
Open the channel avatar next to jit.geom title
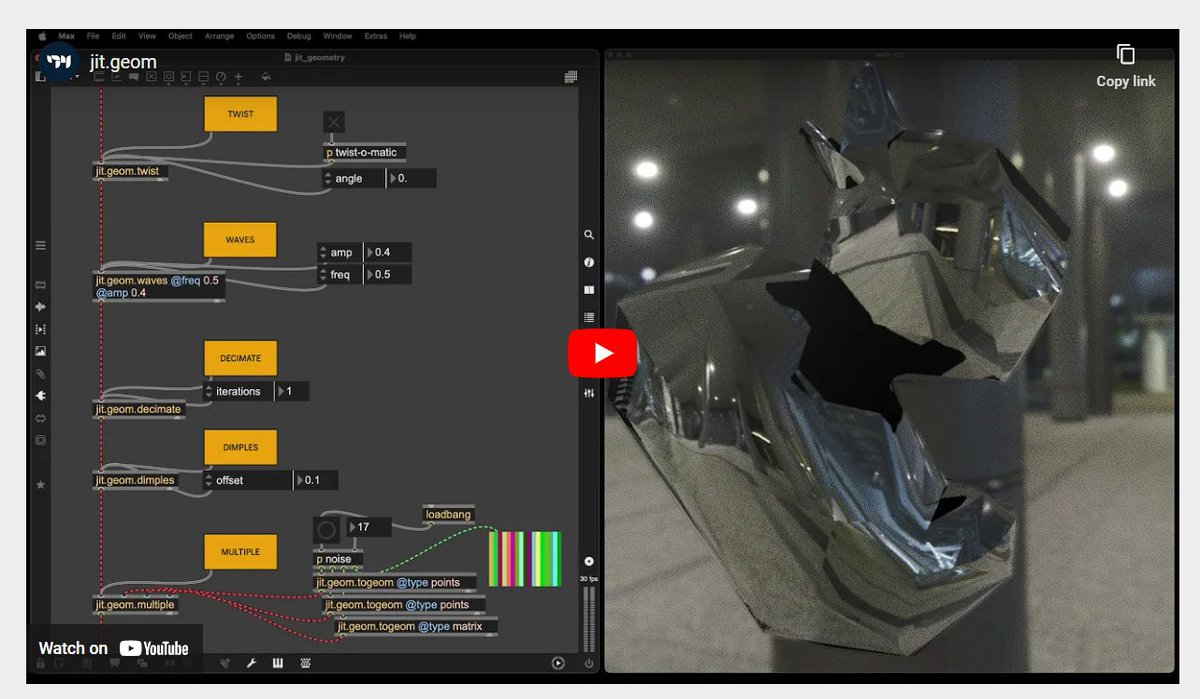click(61, 62)
